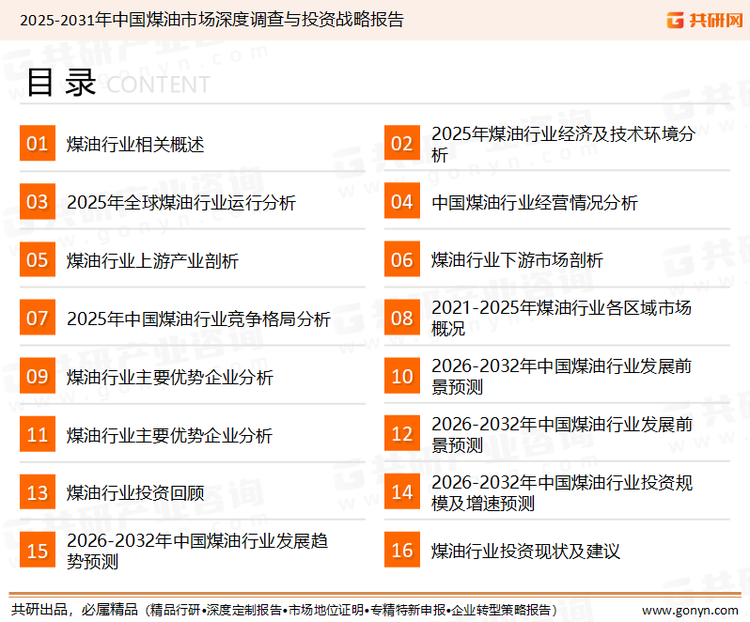Select orange number badge 06

point(402,260)
